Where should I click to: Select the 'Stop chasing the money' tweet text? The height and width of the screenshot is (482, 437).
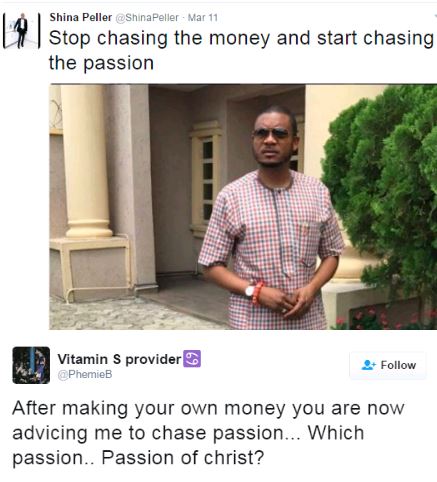[241, 50]
